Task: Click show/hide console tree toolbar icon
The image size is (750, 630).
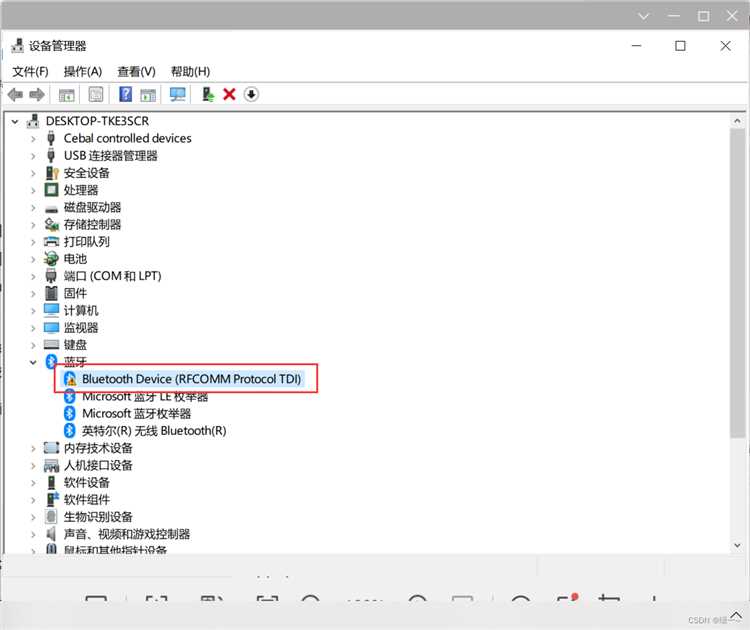Action: 66,95
